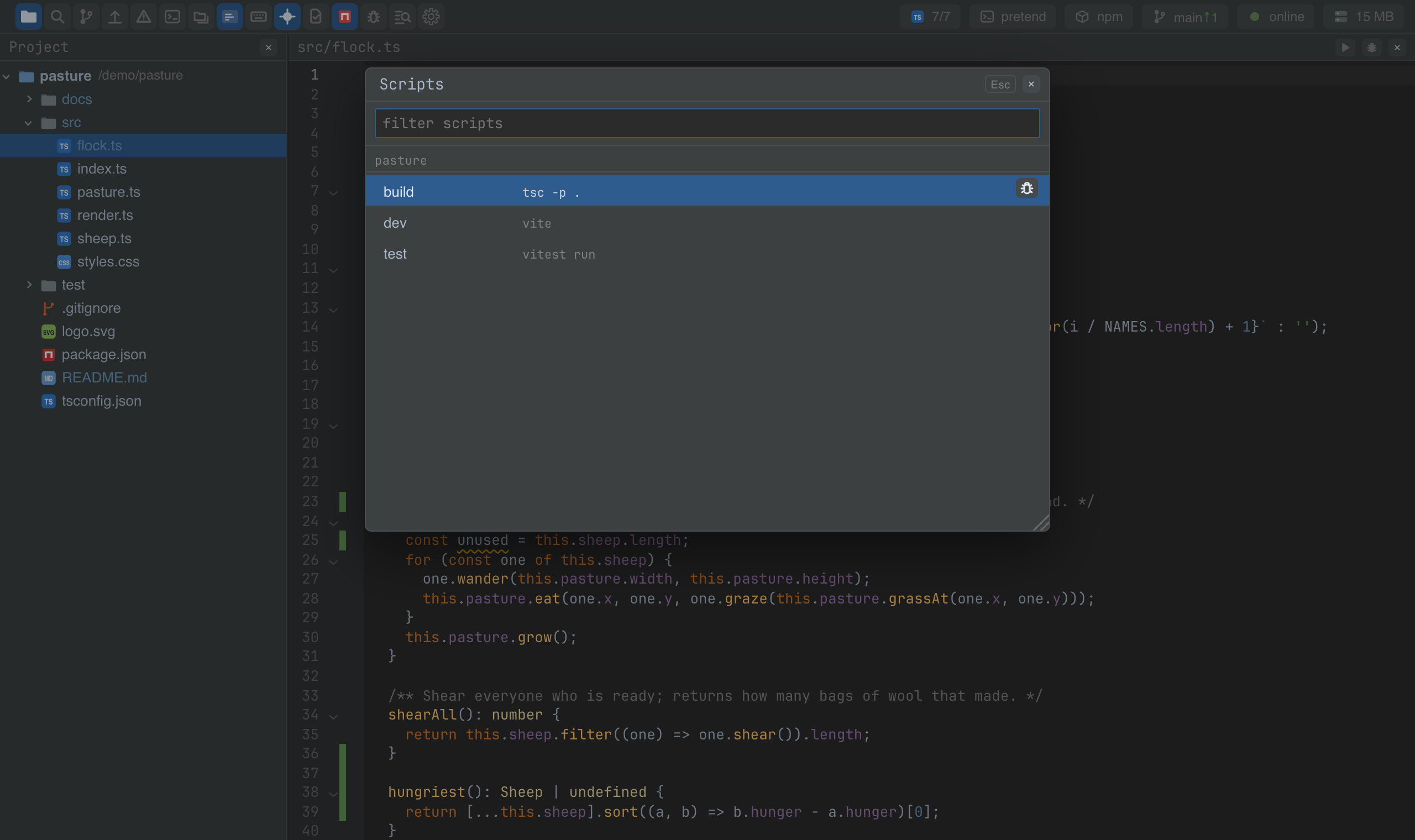Debug the file with editor bug icon
Screen dimensions: 1415x840
(x=1371, y=48)
